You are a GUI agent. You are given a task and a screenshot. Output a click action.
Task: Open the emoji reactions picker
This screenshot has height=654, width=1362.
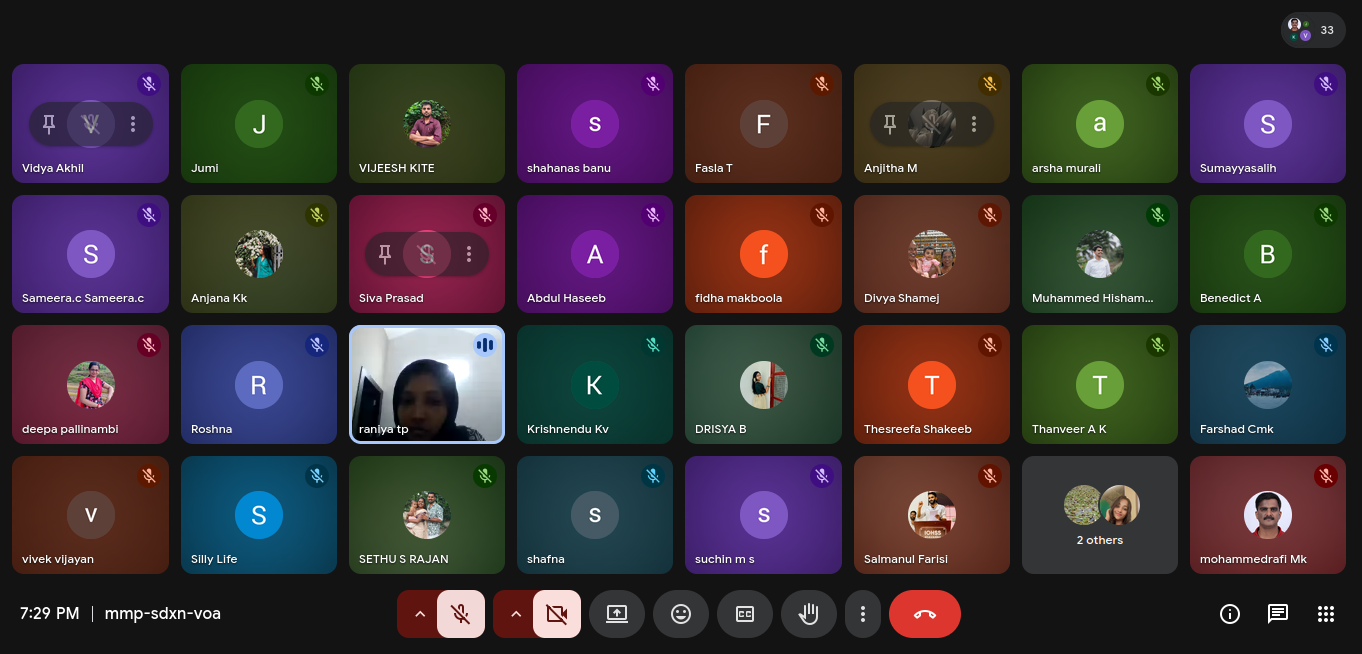681,614
